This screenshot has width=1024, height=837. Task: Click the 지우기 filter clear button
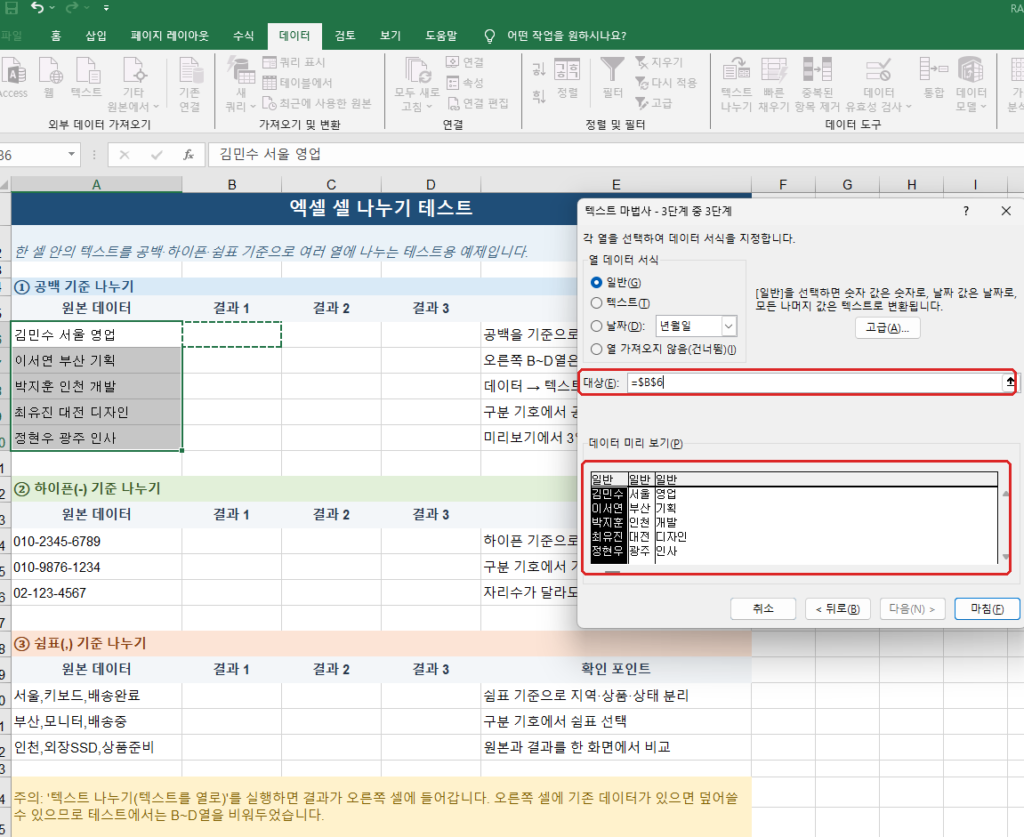(659, 62)
